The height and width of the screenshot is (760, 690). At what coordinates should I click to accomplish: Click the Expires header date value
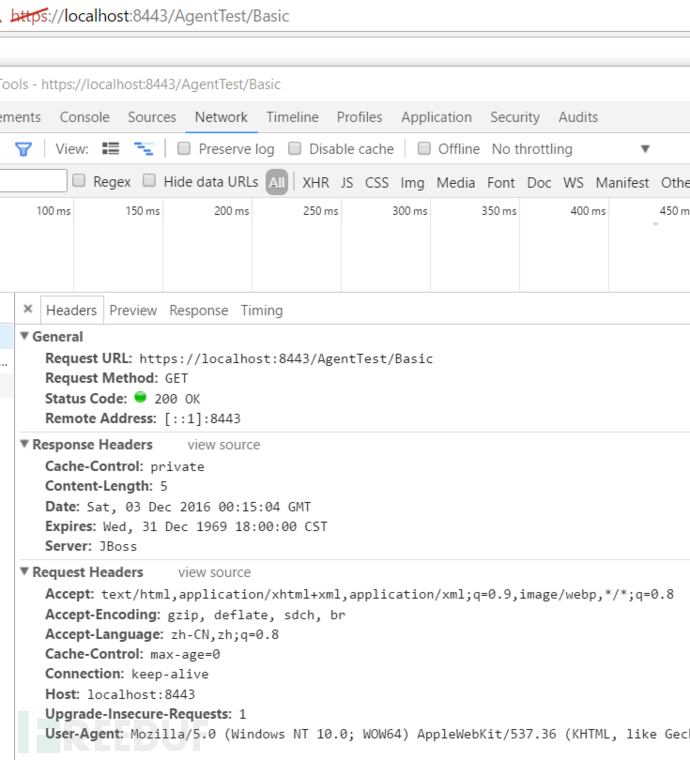(215, 526)
